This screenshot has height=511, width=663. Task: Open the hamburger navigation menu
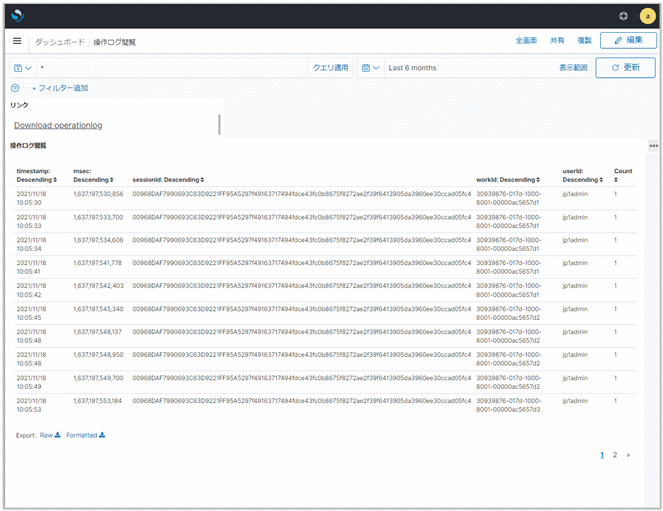[17, 41]
